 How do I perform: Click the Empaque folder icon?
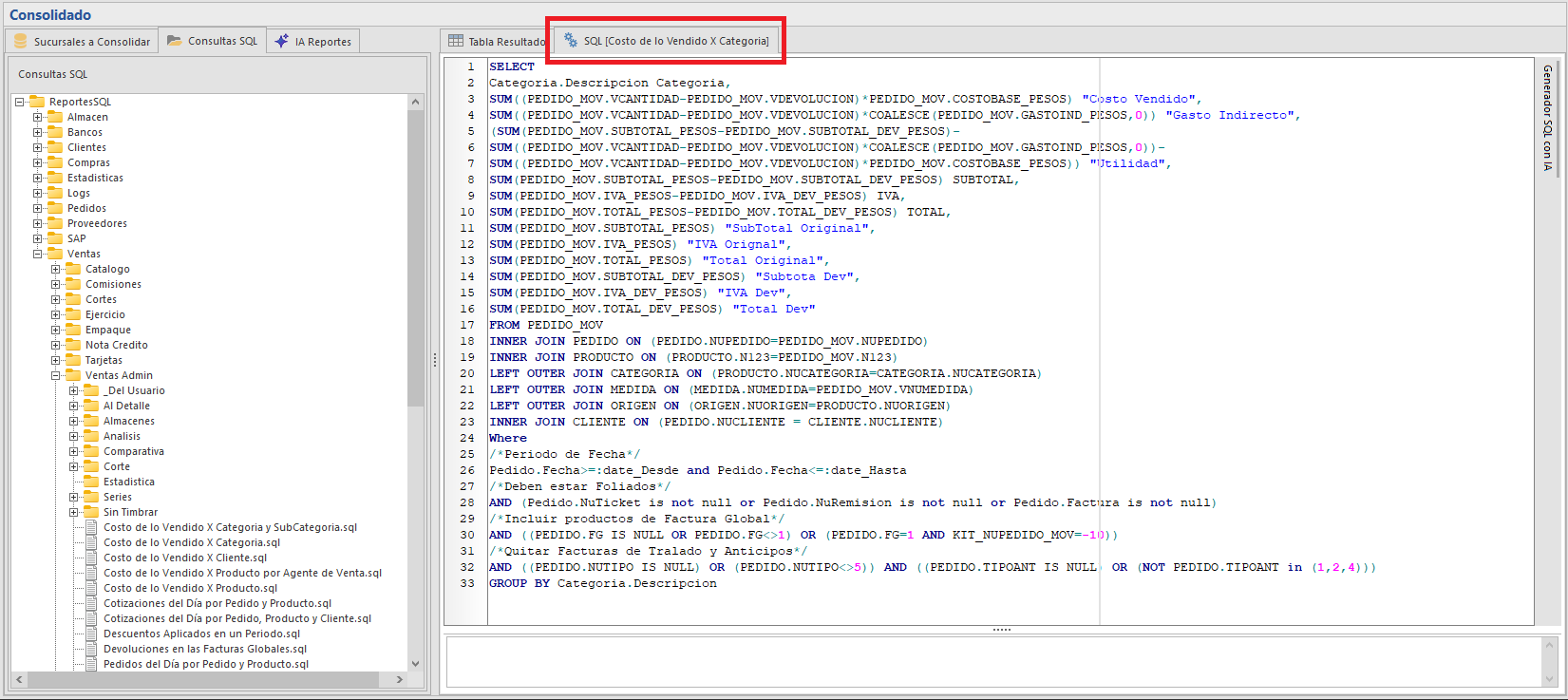coord(73,330)
